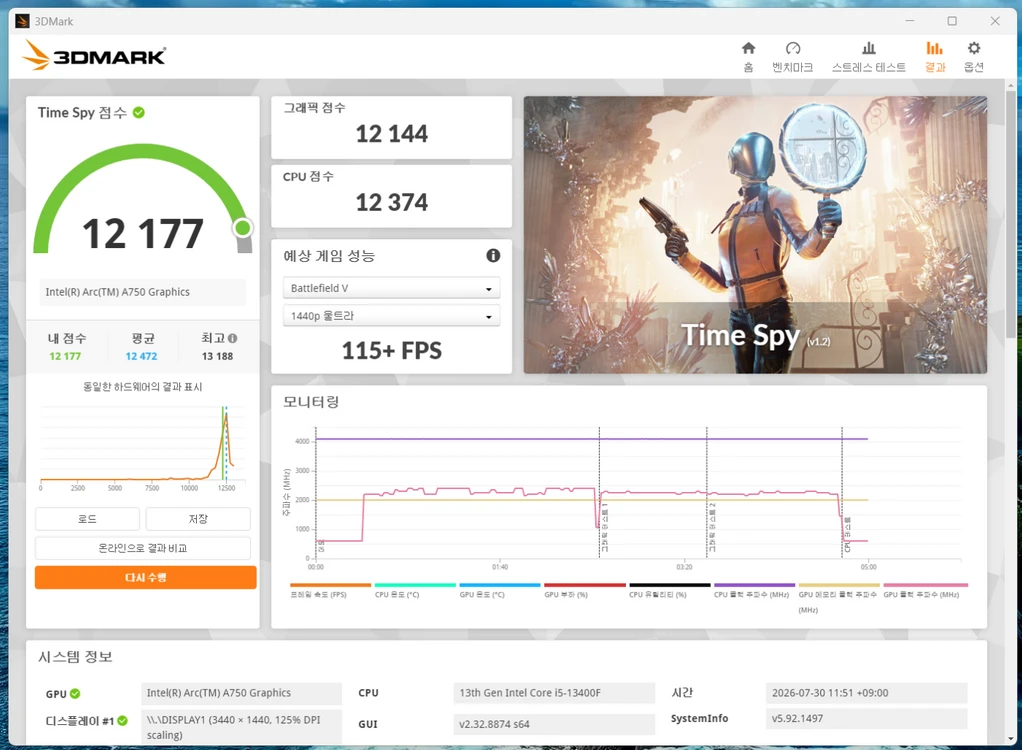
Task: Click the 저장 (Save) button
Action: point(198,519)
